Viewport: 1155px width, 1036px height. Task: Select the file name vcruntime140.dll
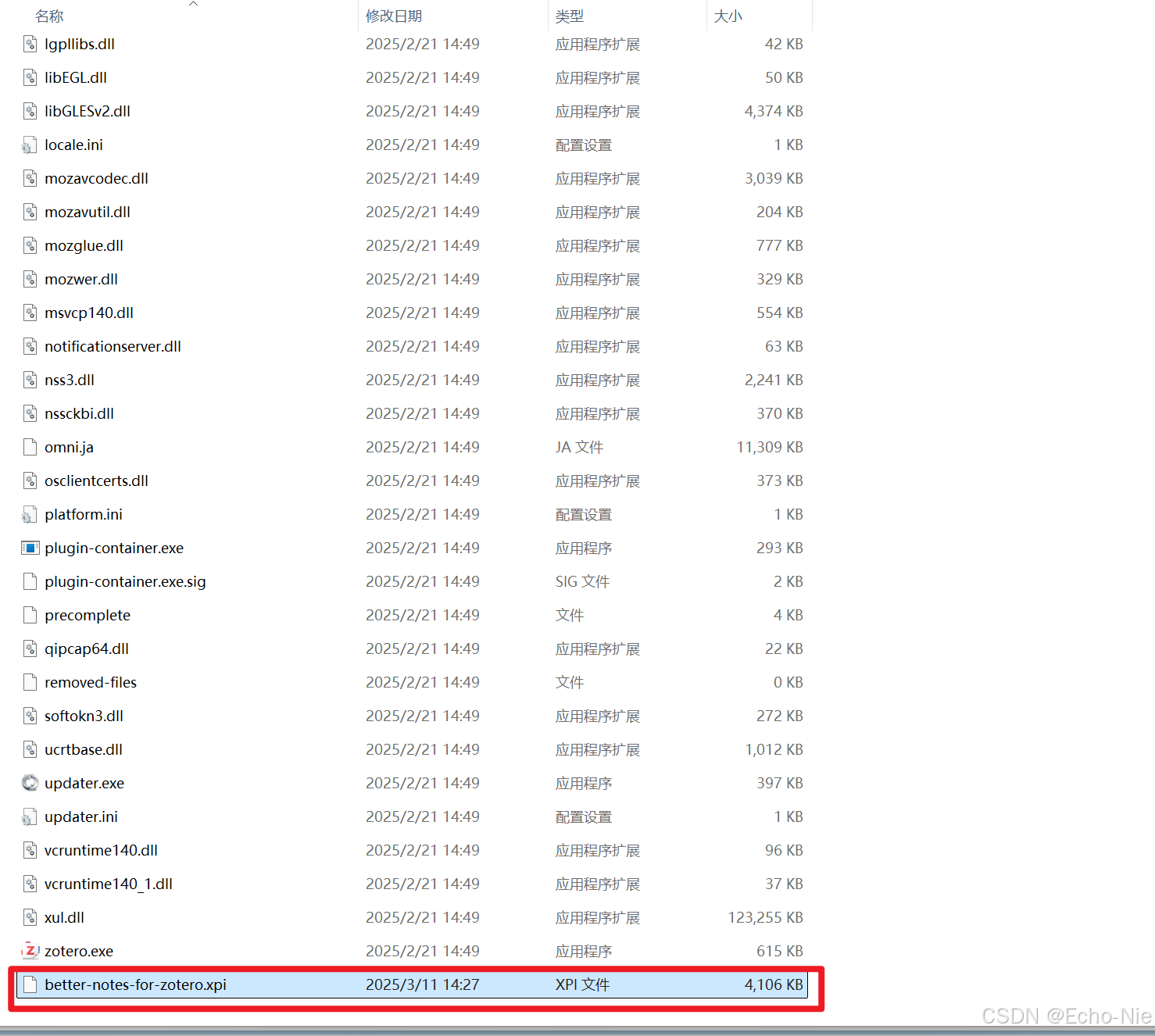pyautogui.click(x=101, y=850)
